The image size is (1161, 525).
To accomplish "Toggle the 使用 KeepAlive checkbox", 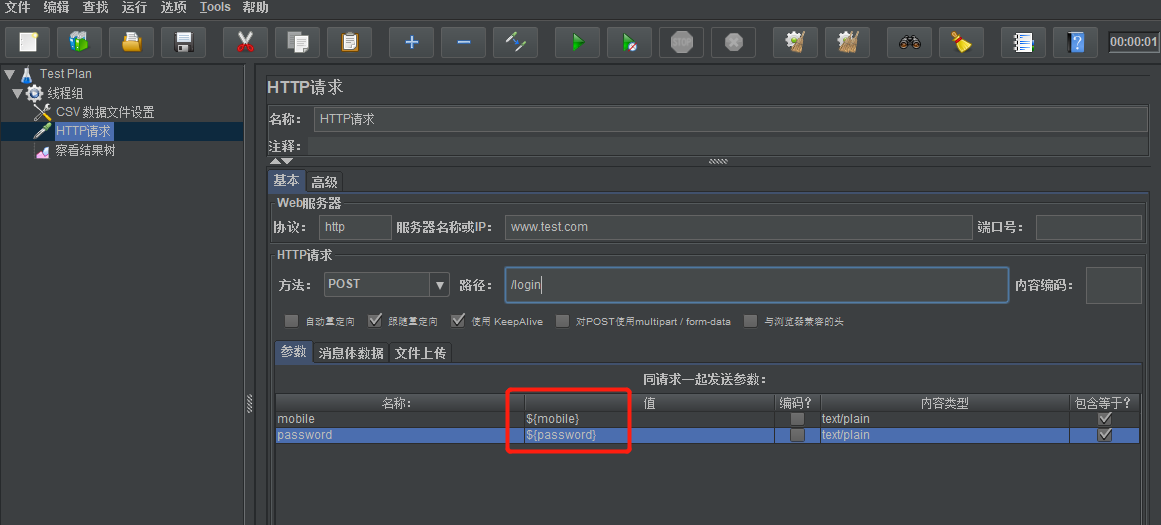I will click(458, 322).
